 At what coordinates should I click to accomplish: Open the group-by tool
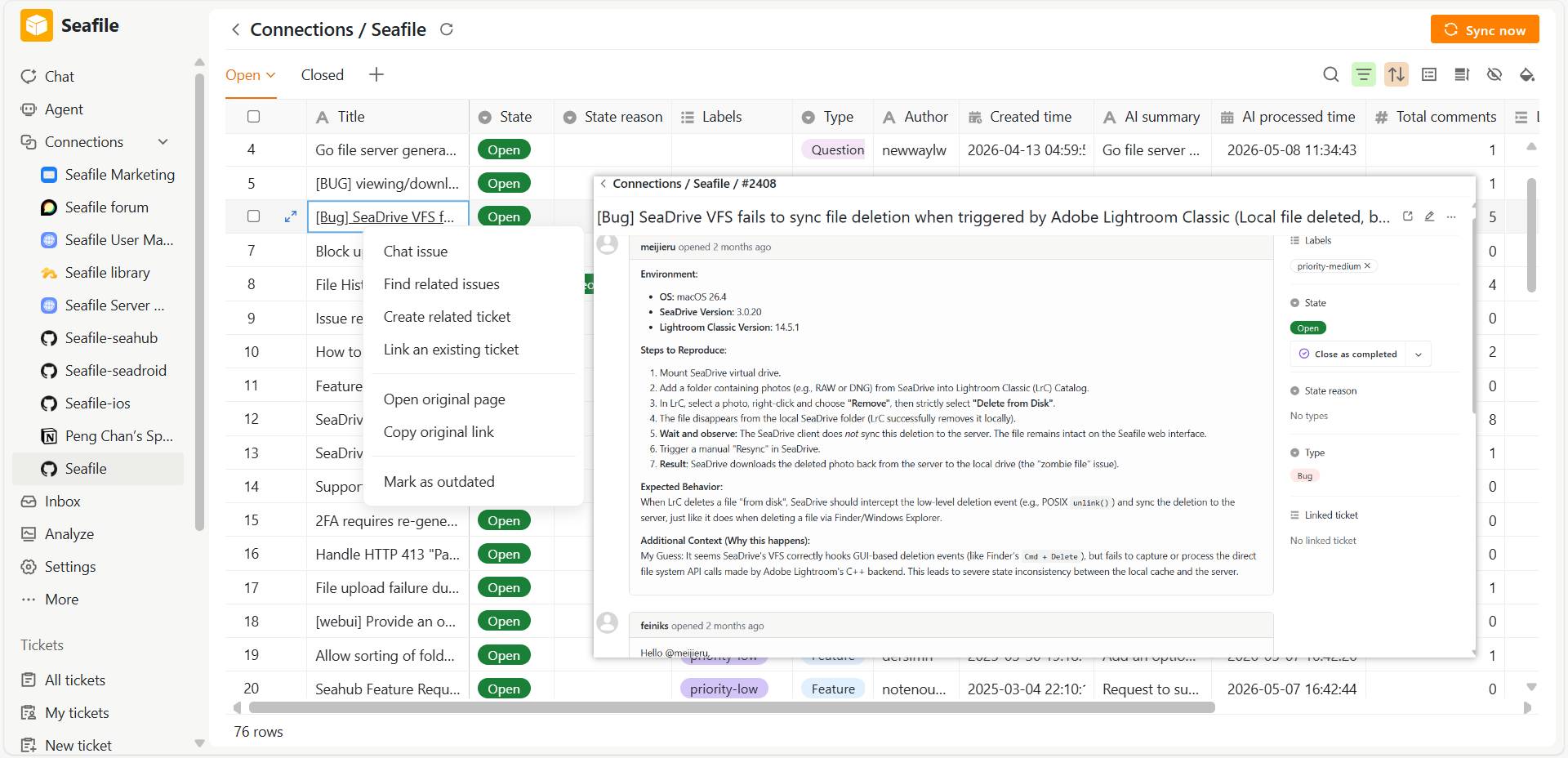tap(1429, 74)
